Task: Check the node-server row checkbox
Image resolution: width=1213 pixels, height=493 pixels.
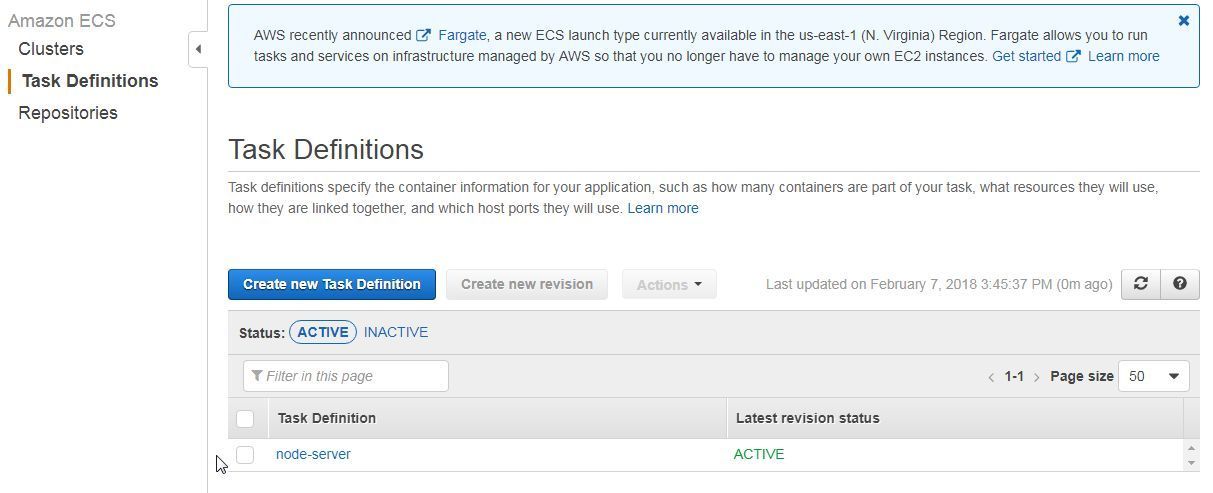Action: click(245, 454)
